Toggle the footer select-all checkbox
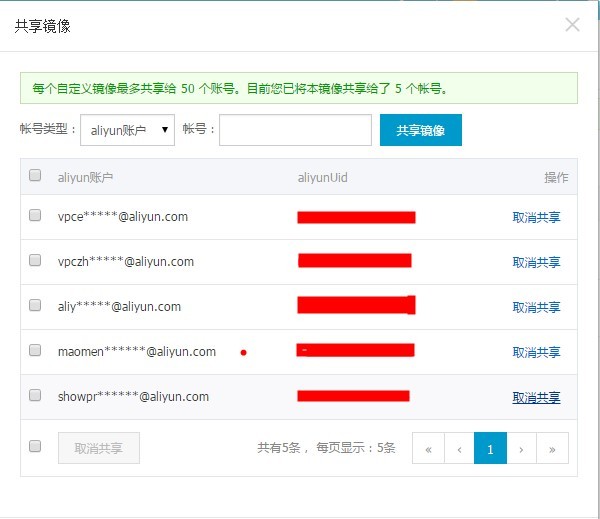 35,447
